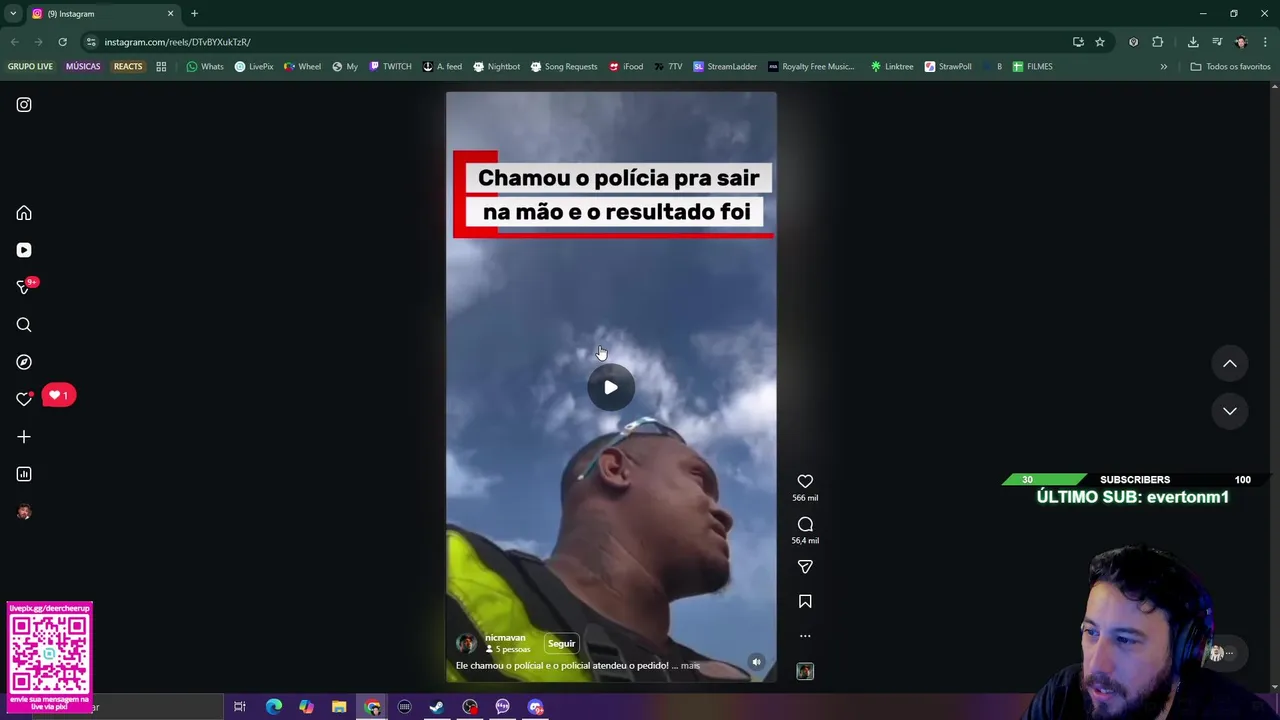
Task: Open GRUPO LIVE bookmark folder
Action: [30, 67]
